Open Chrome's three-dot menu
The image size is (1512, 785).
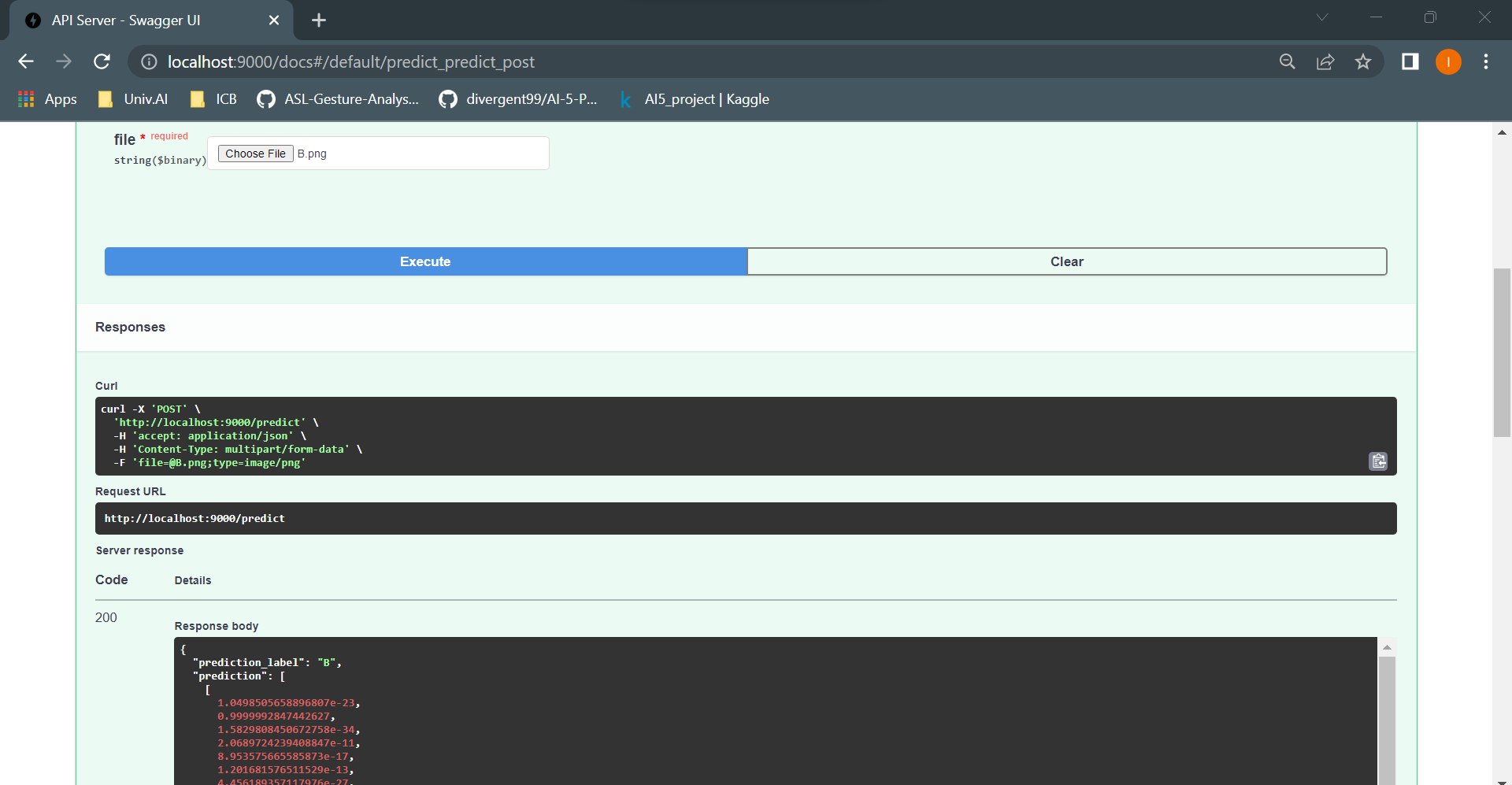click(1487, 61)
